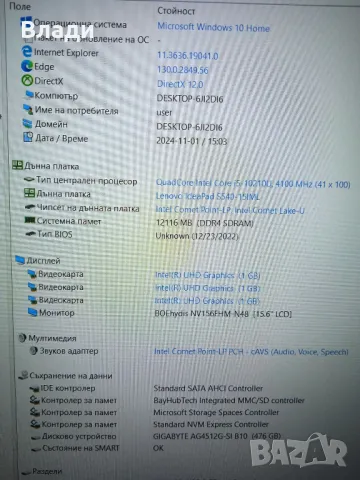This screenshot has width=360, height=480.
Task: Click the Поле column header
Action: tap(20, 6)
